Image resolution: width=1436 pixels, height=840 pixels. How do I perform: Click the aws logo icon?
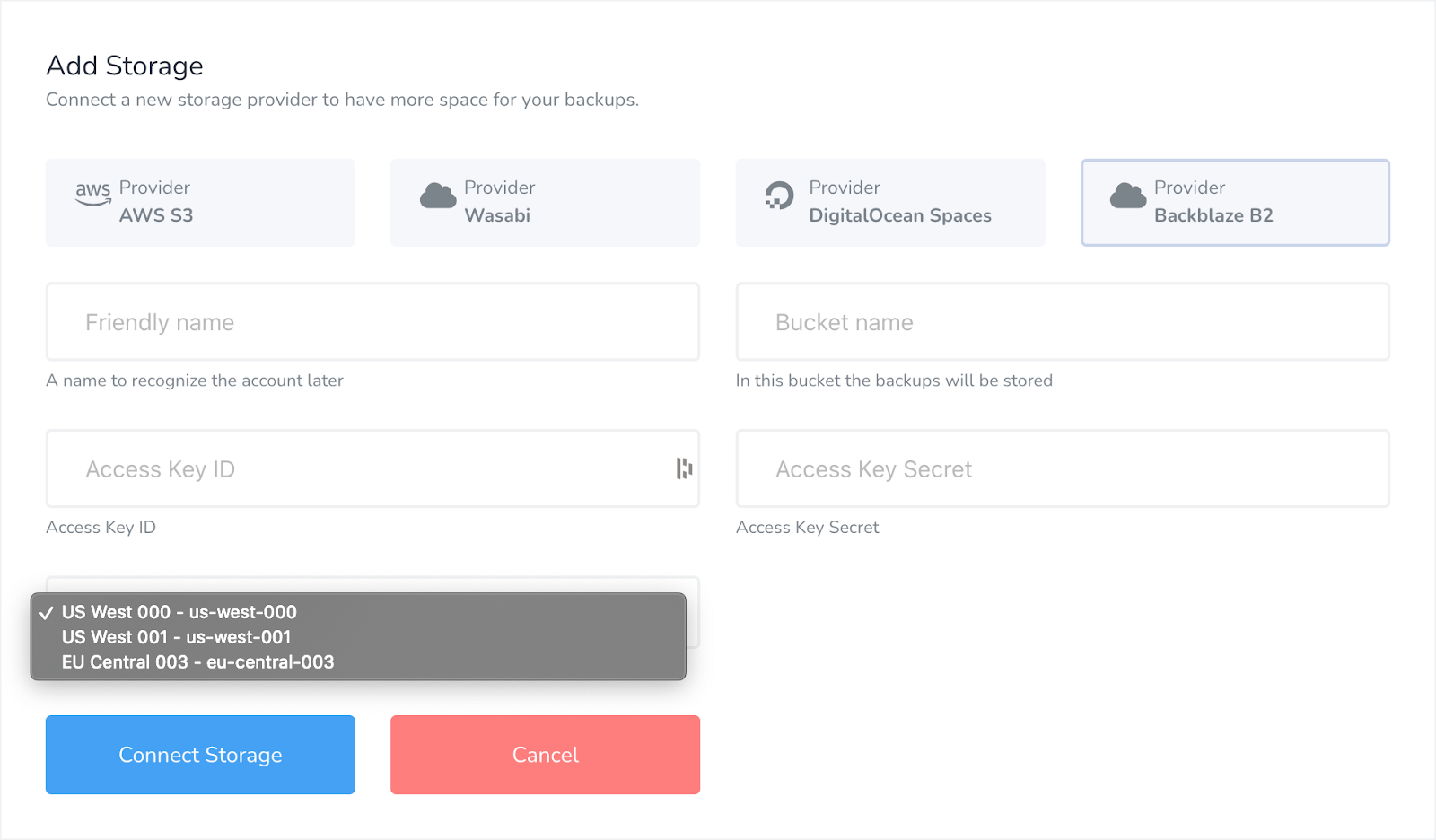coord(92,193)
